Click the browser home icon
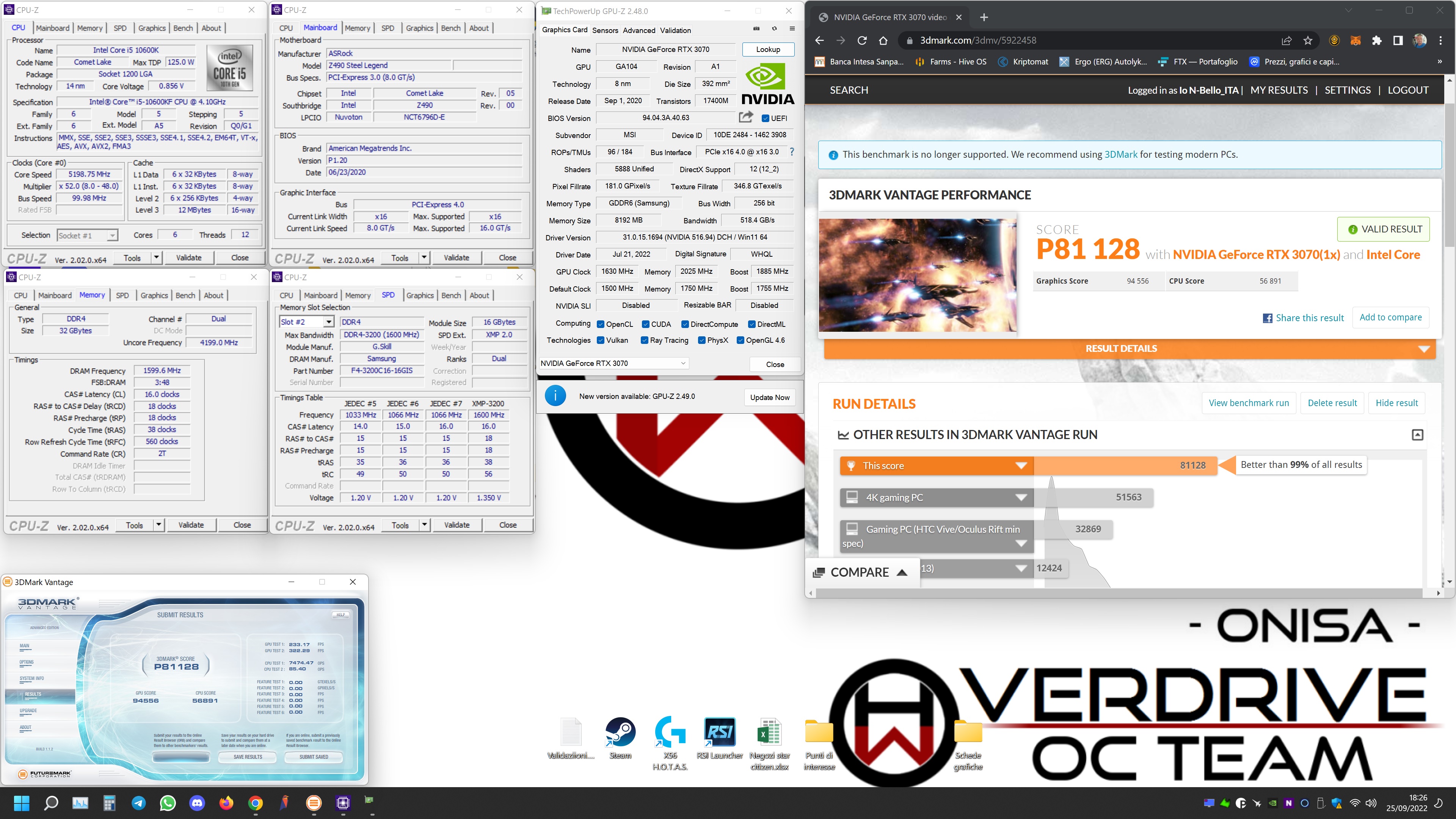This screenshot has height=819, width=1456. [x=883, y=40]
